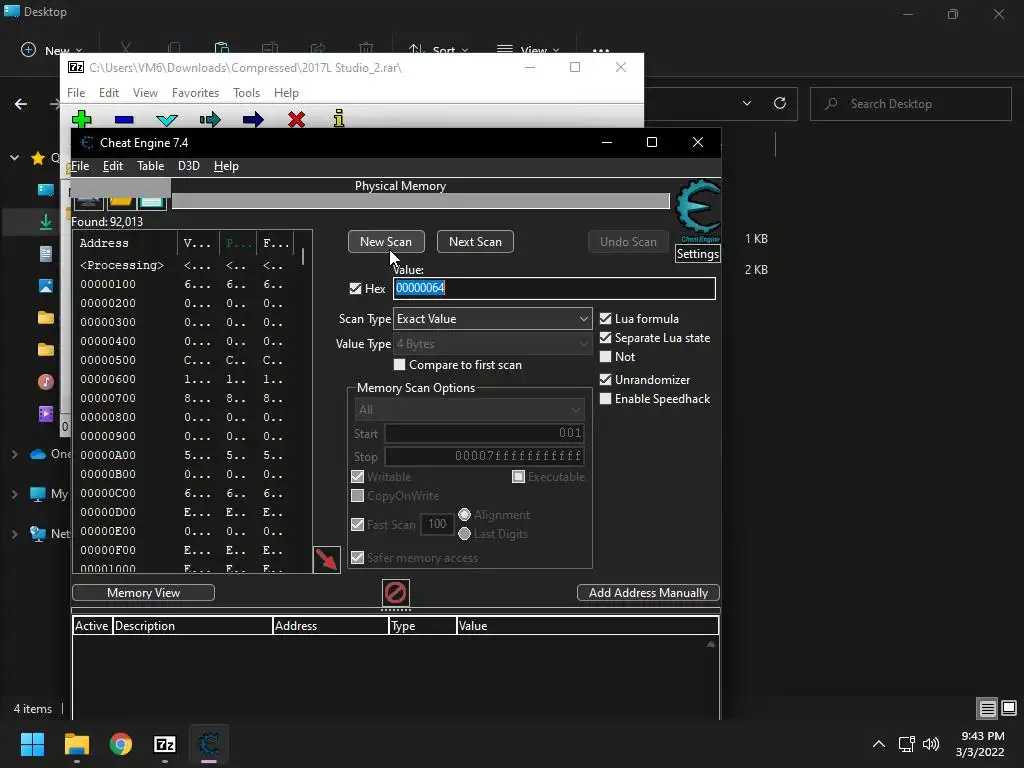
Task: Toggle the Writable checkbox
Action: (x=357, y=477)
